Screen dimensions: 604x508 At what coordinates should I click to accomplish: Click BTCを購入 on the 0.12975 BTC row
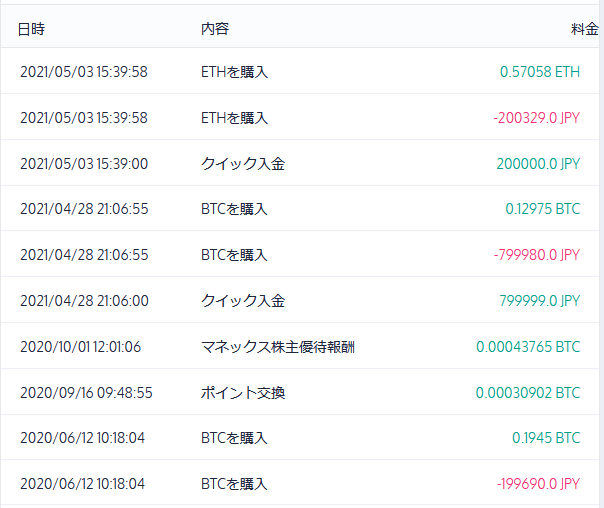tap(234, 209)
